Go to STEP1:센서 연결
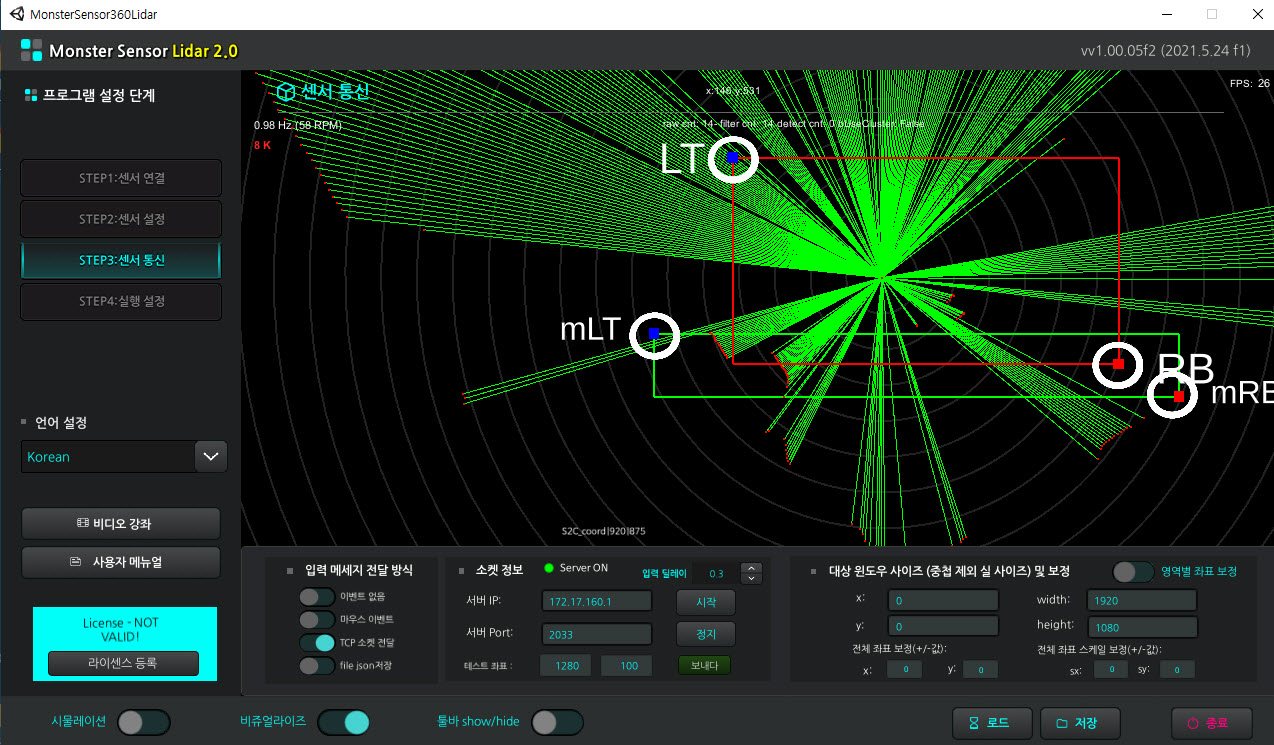The height and width of the screenshot is (745, 1274). point(121,178)
